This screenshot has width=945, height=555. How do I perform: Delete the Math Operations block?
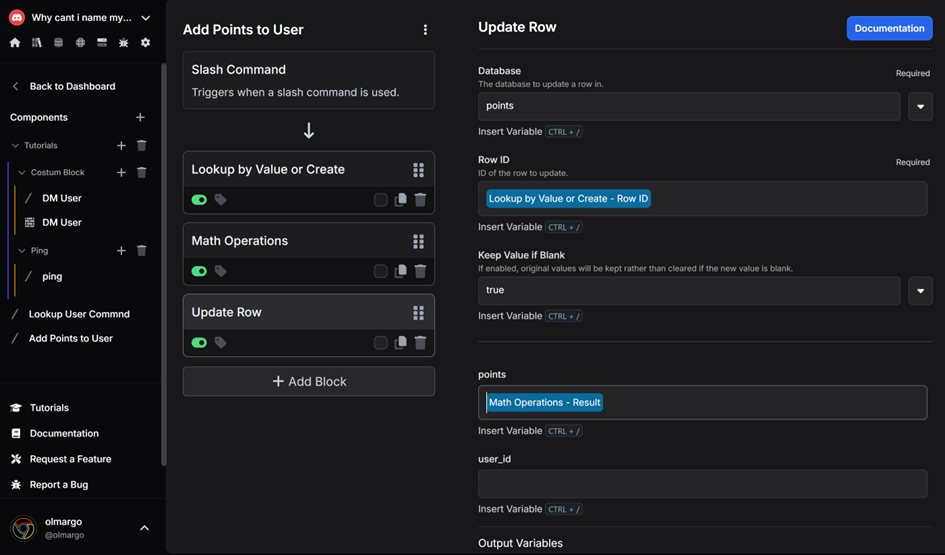click(421, 271)
